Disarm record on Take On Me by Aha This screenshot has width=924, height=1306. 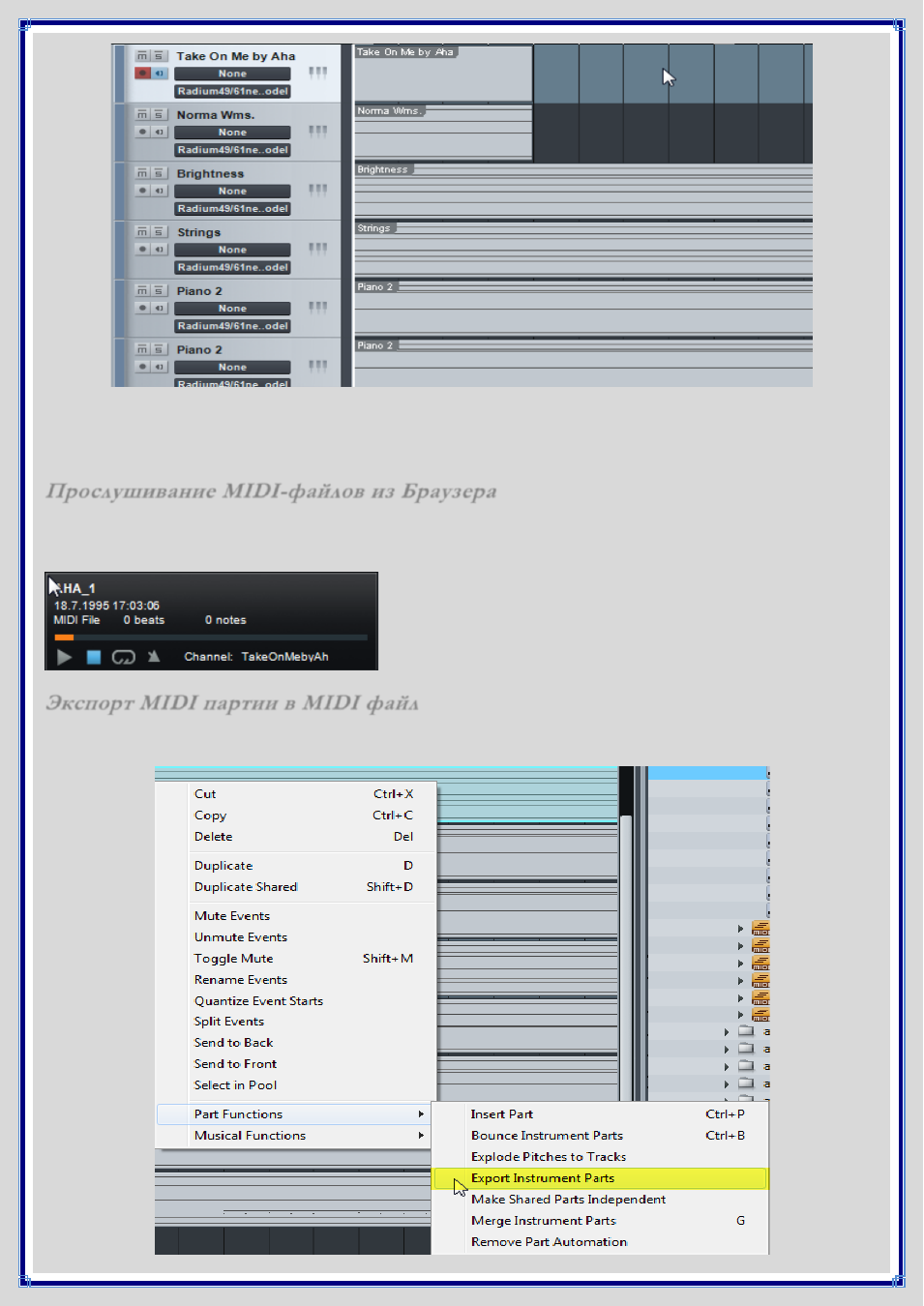coord(142,73)
